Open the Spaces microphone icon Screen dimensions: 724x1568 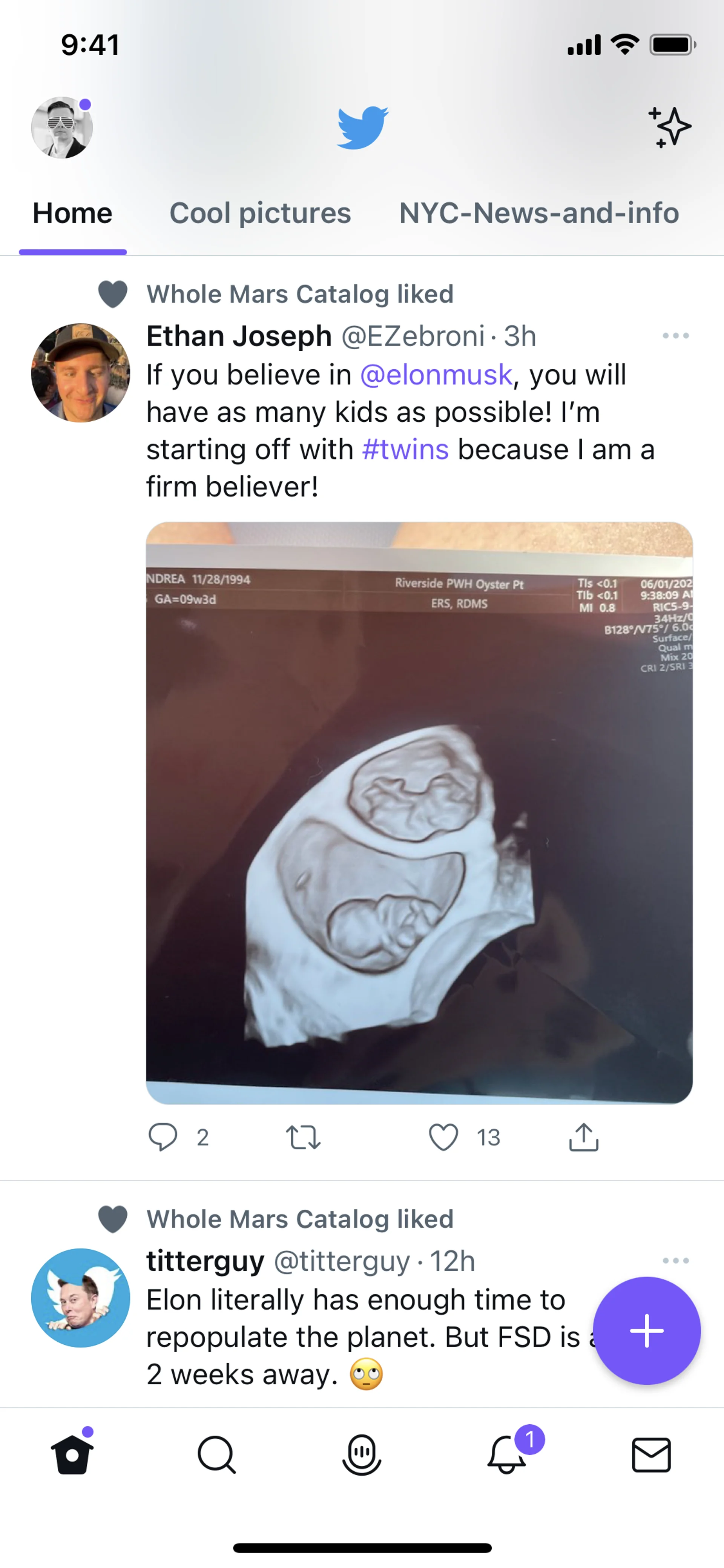362,1455
